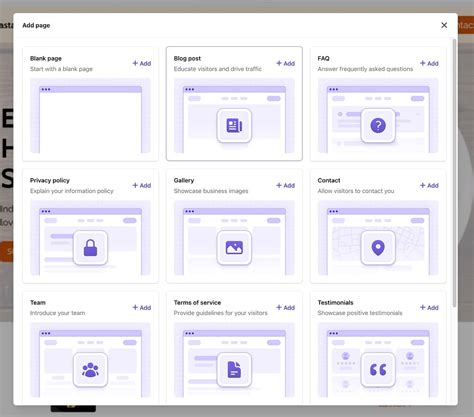Click the 'Testimonials' card title

tap(335, 302)
